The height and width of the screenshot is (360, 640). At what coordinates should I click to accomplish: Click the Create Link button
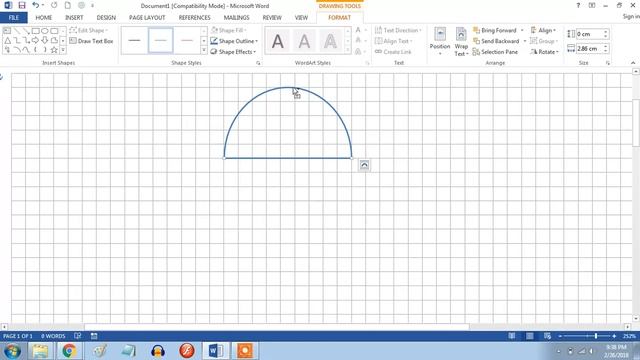(393, 52)
